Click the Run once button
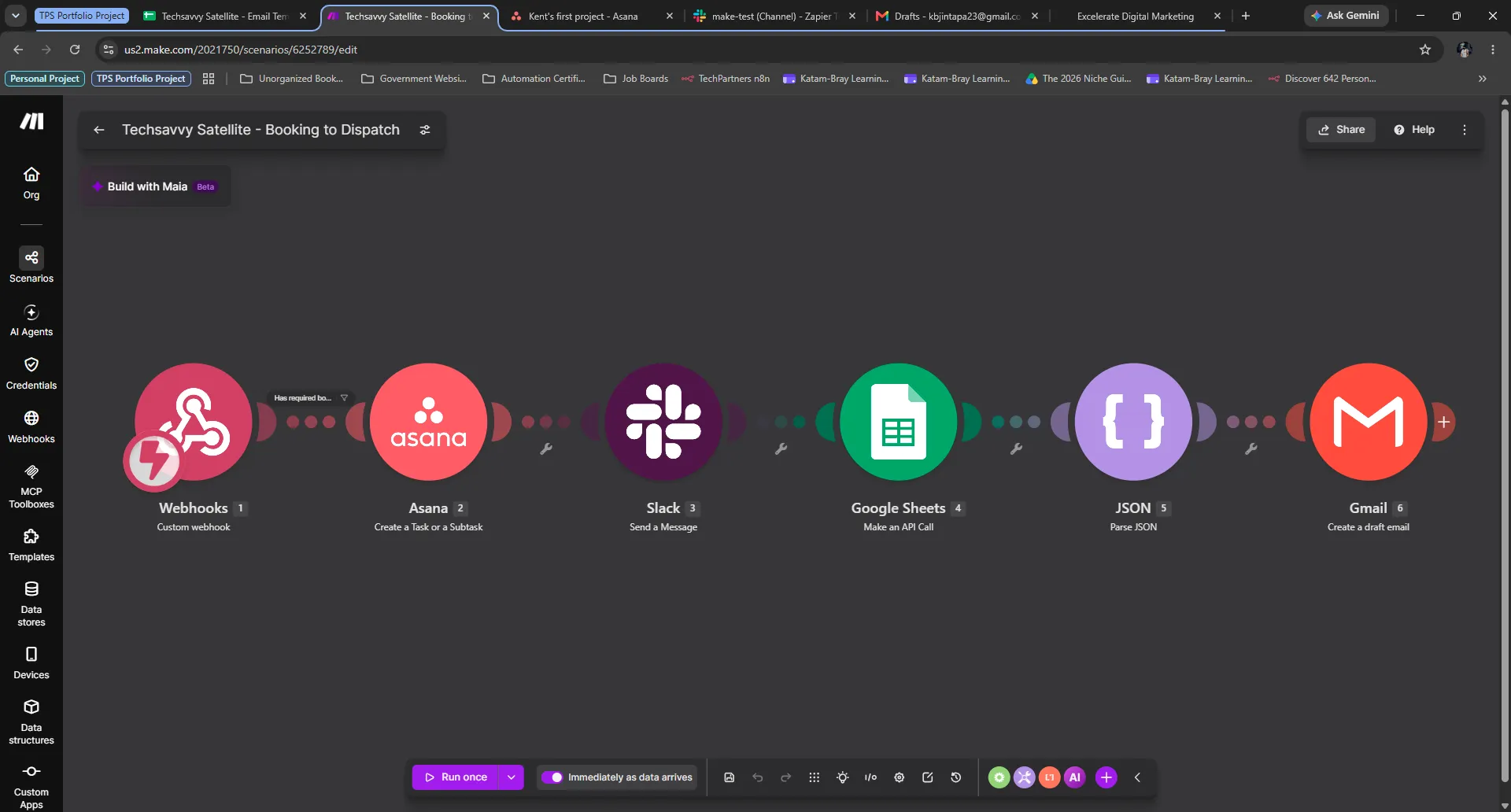 click(456, 777)
